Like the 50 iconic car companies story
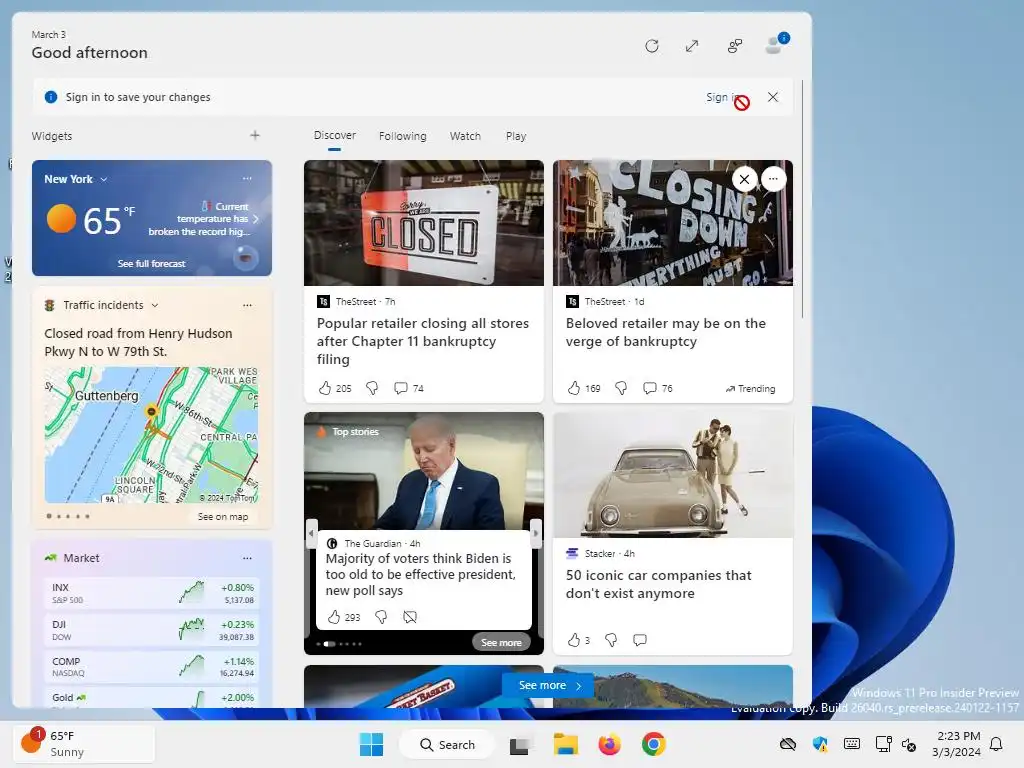The width and height of the screenshot is (1024, 768). coord(574,640)
